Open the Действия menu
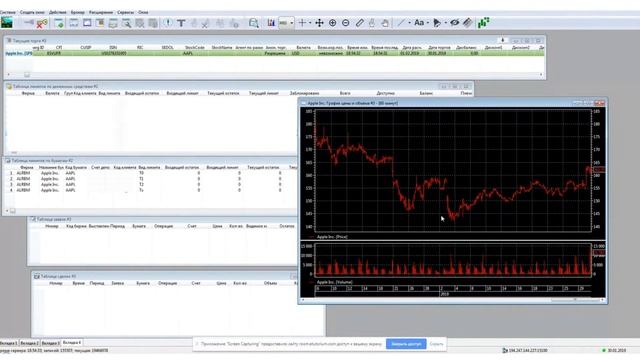Viewport: 640px width, 360px height. click(58, 12)
